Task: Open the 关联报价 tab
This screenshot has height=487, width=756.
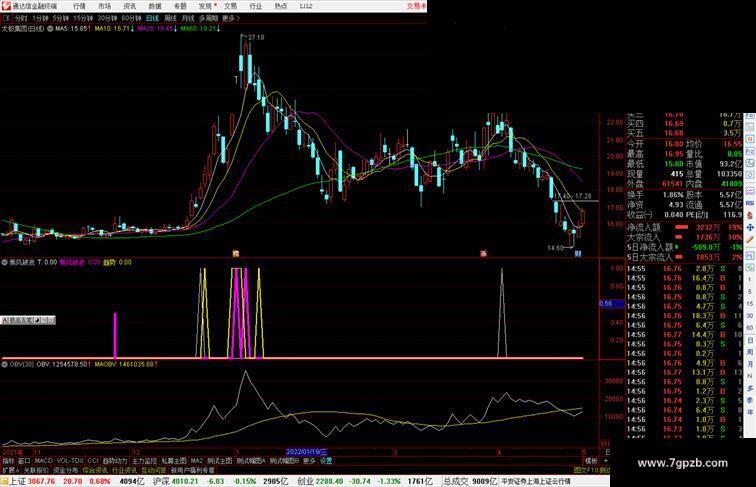Action: click(36, 470)
